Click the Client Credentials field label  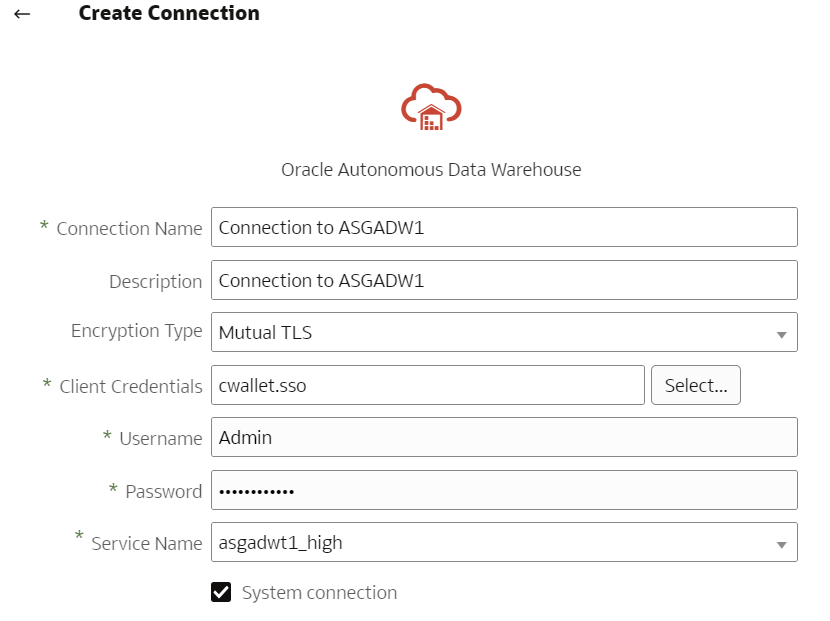[x=131, y=387]
